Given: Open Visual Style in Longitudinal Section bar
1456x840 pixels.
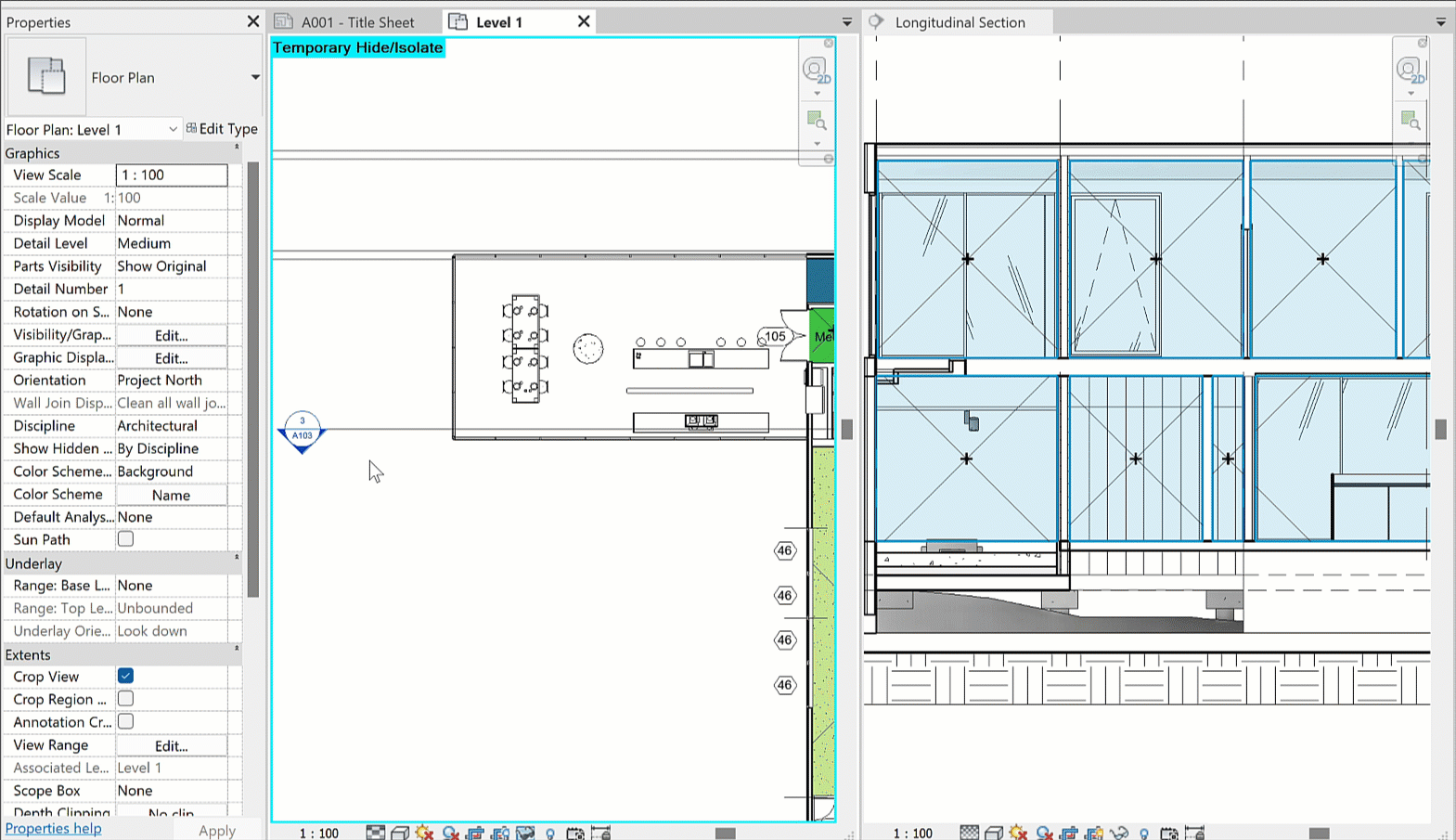Looking at the screenshot, I should tap(994, 833).
